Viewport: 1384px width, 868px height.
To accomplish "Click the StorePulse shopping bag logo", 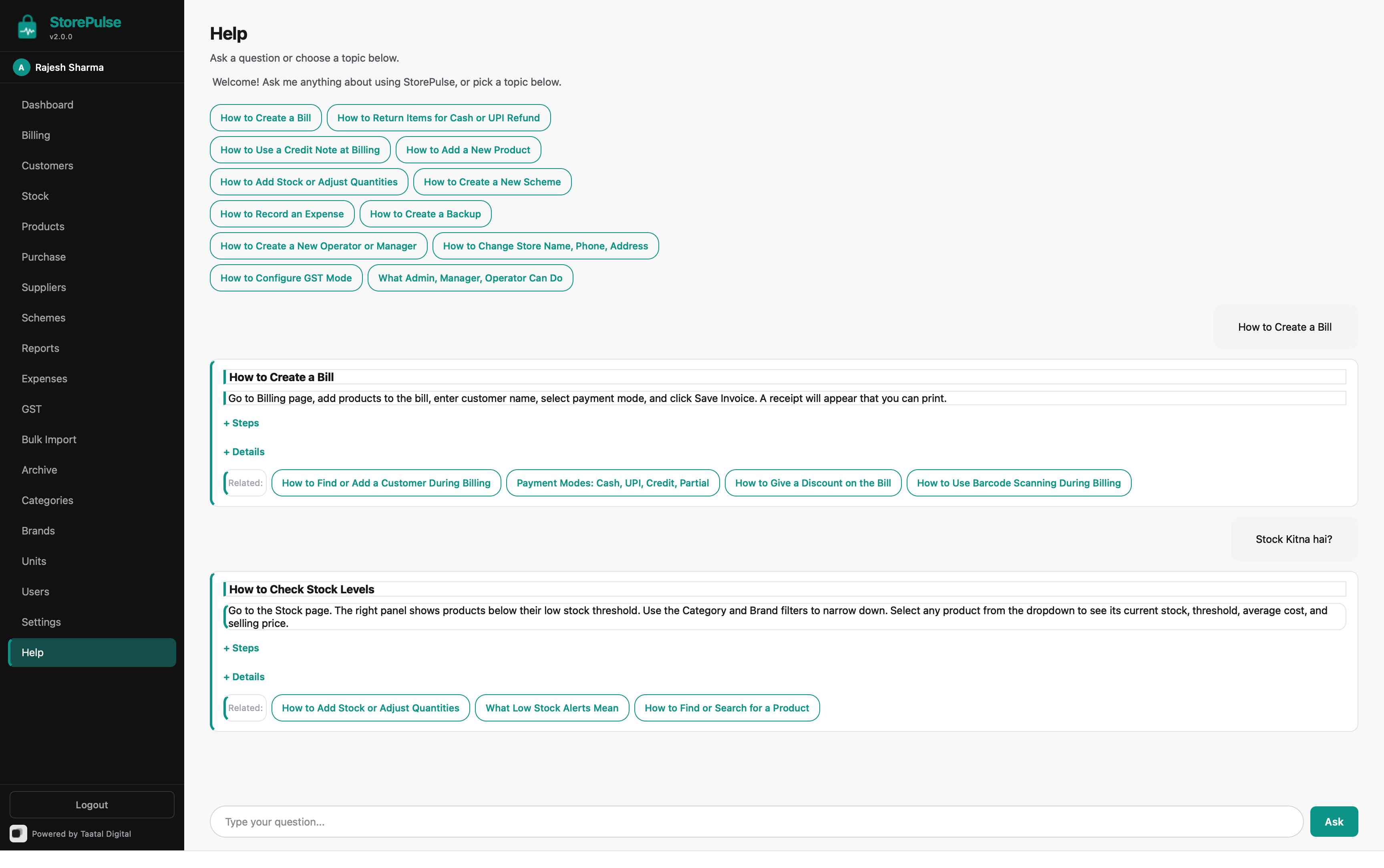I will [27, 27].
